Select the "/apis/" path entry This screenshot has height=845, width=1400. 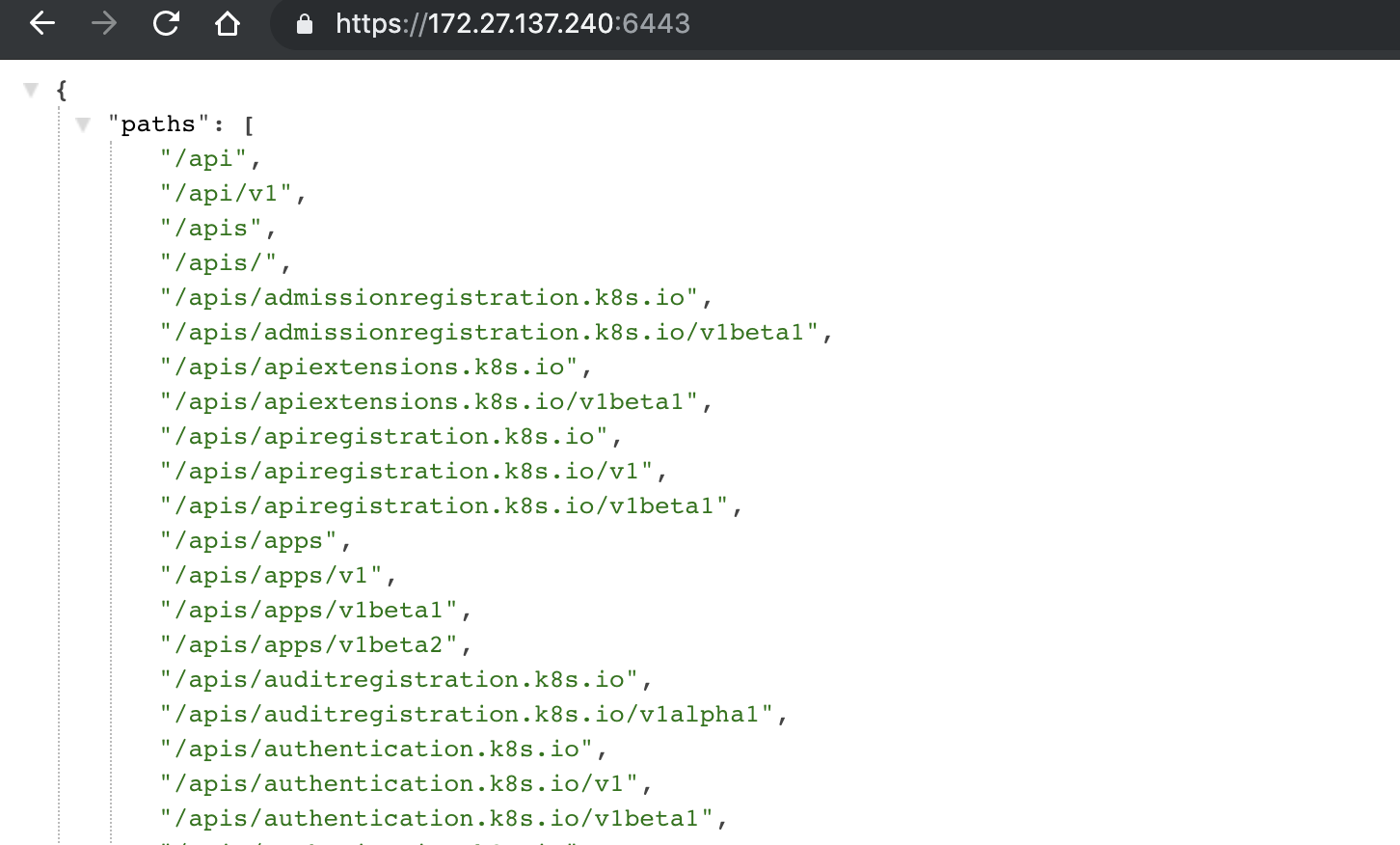coord(219,263)
